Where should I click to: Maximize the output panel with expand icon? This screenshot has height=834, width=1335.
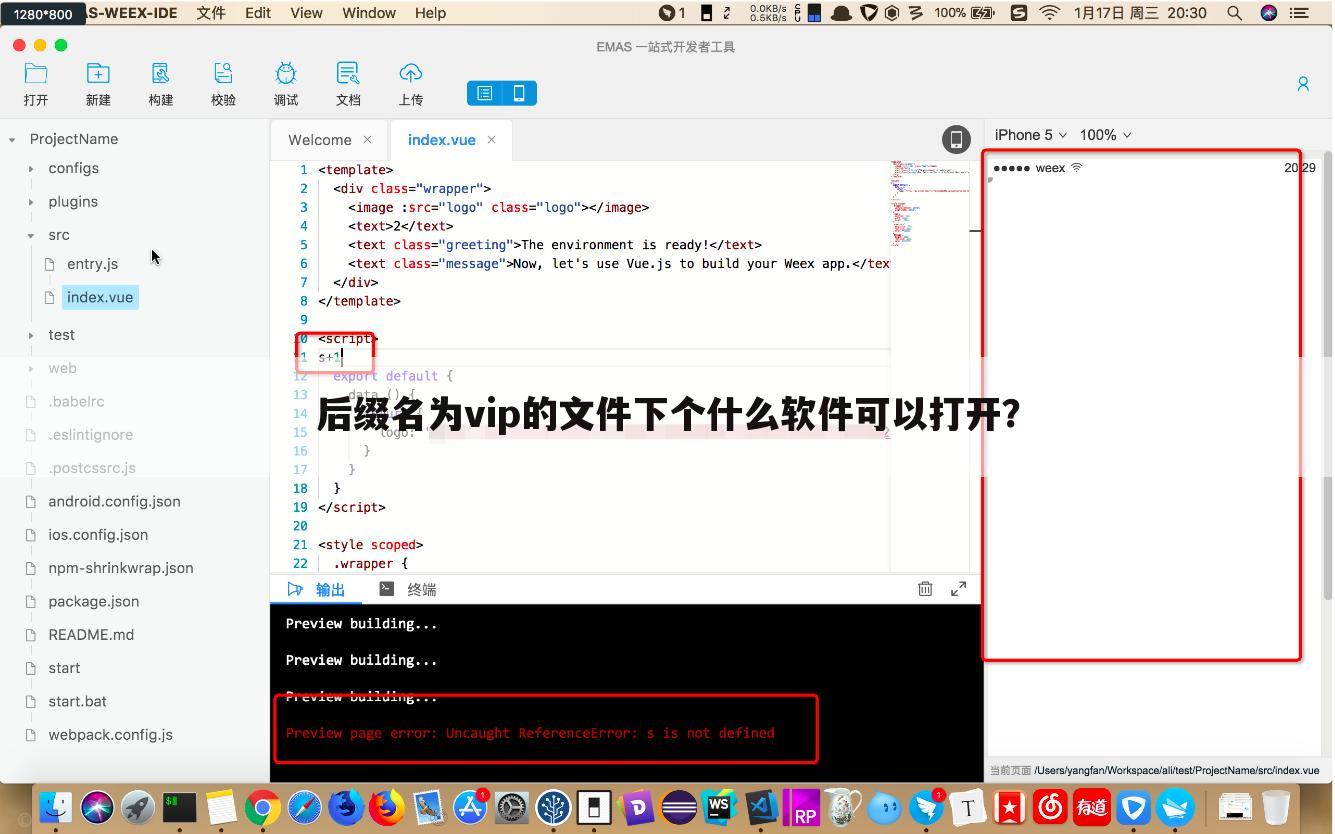pos(958,589)
